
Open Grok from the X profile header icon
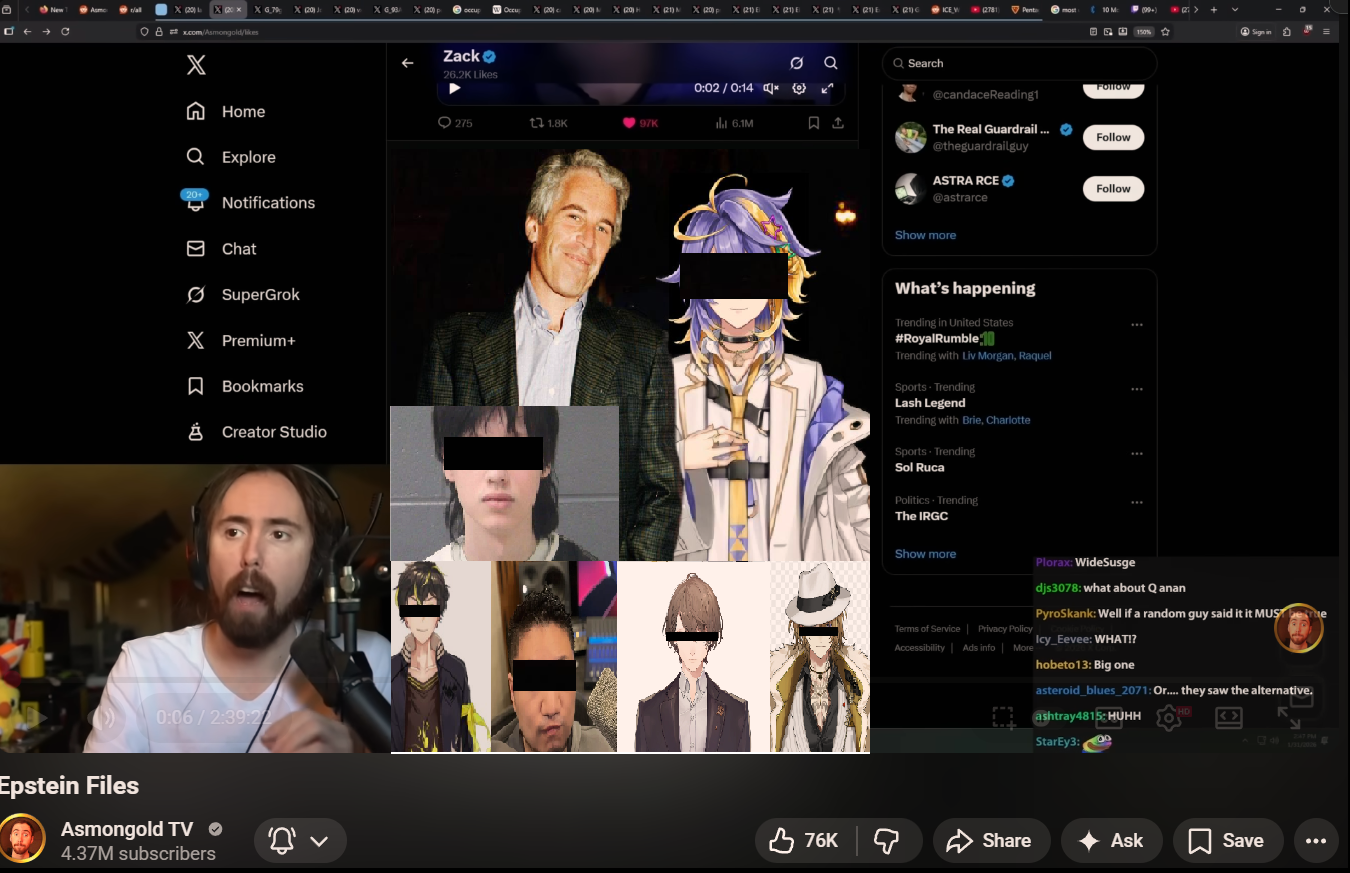click(797, 63)
